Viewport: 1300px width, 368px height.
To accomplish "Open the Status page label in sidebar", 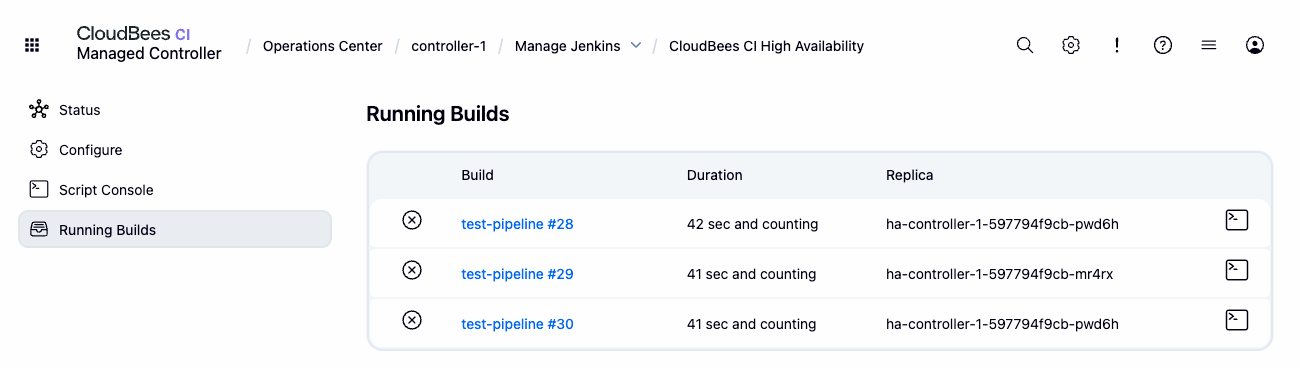I will (x=80, y=110).
